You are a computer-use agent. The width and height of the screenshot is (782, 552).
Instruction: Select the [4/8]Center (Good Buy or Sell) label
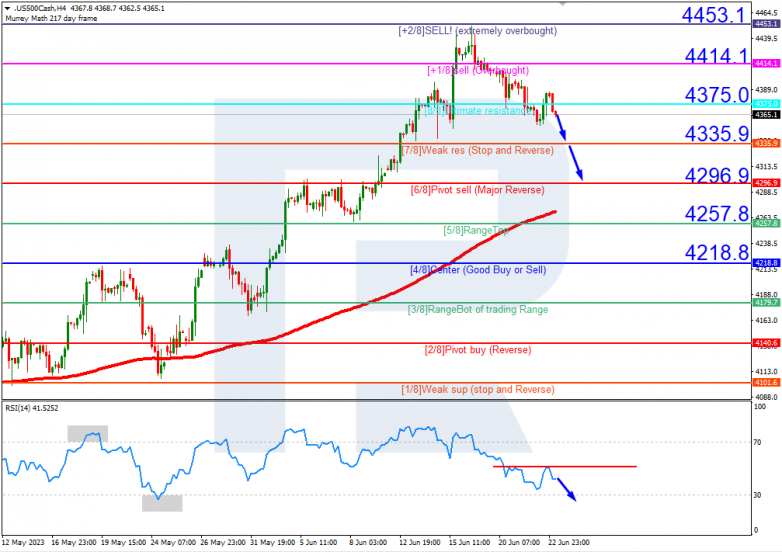[x=478, y=270]
